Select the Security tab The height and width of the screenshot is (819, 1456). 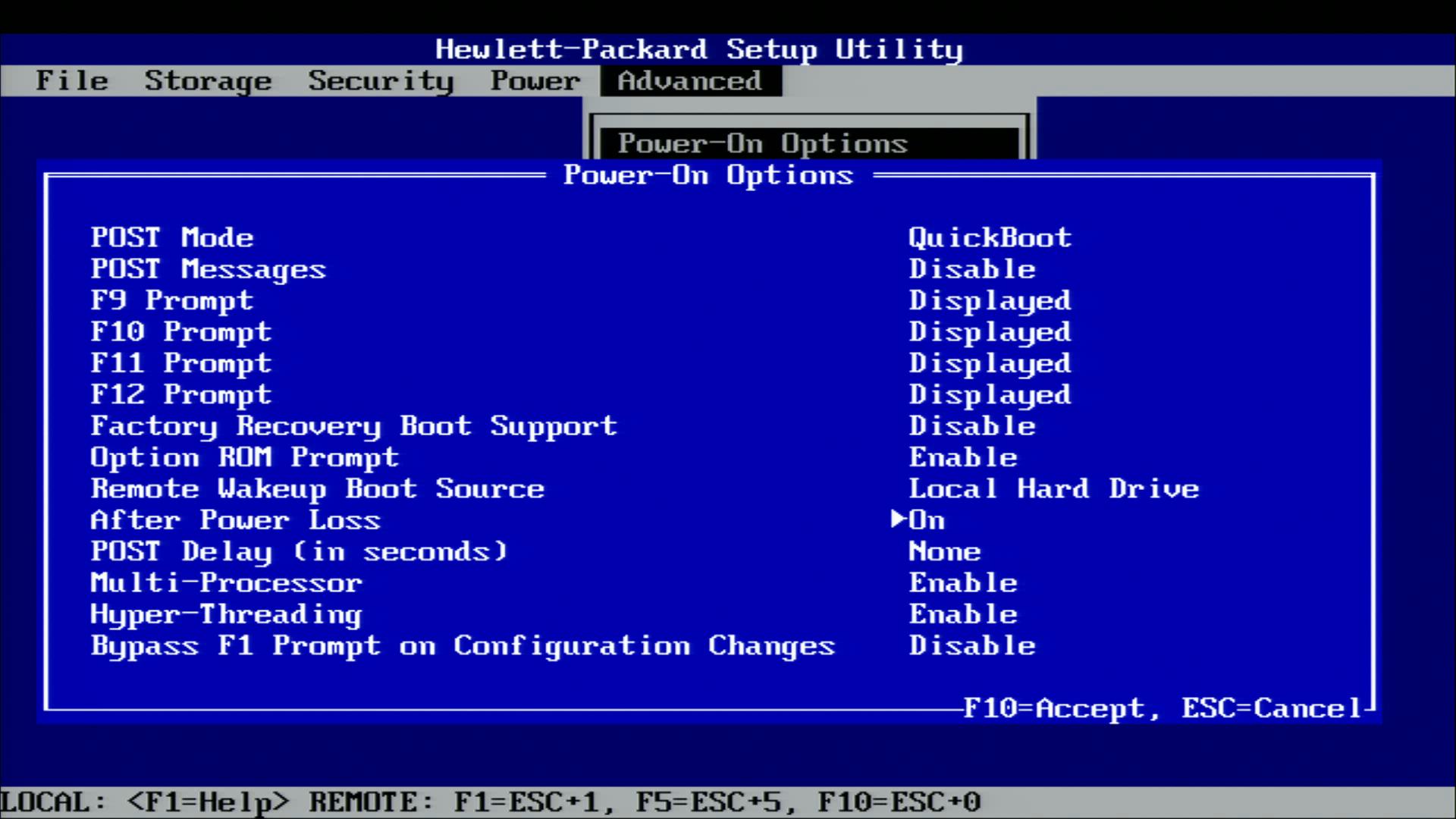coord(381,80)
